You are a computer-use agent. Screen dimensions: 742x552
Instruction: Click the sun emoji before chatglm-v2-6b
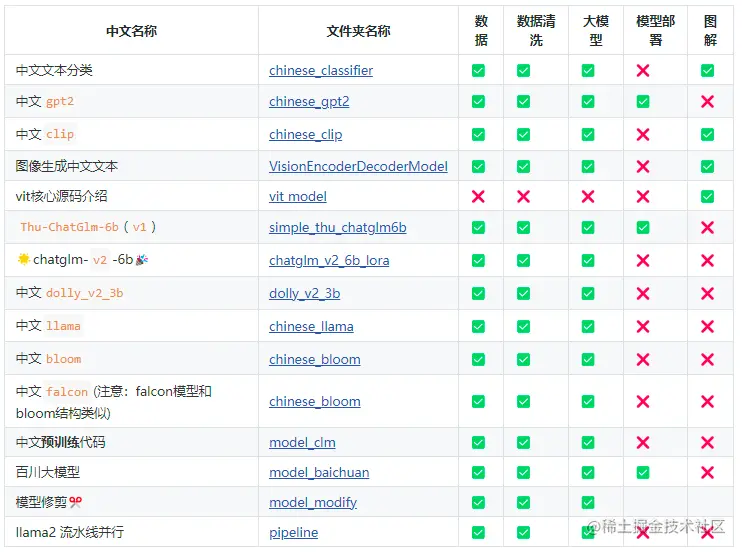24,259
